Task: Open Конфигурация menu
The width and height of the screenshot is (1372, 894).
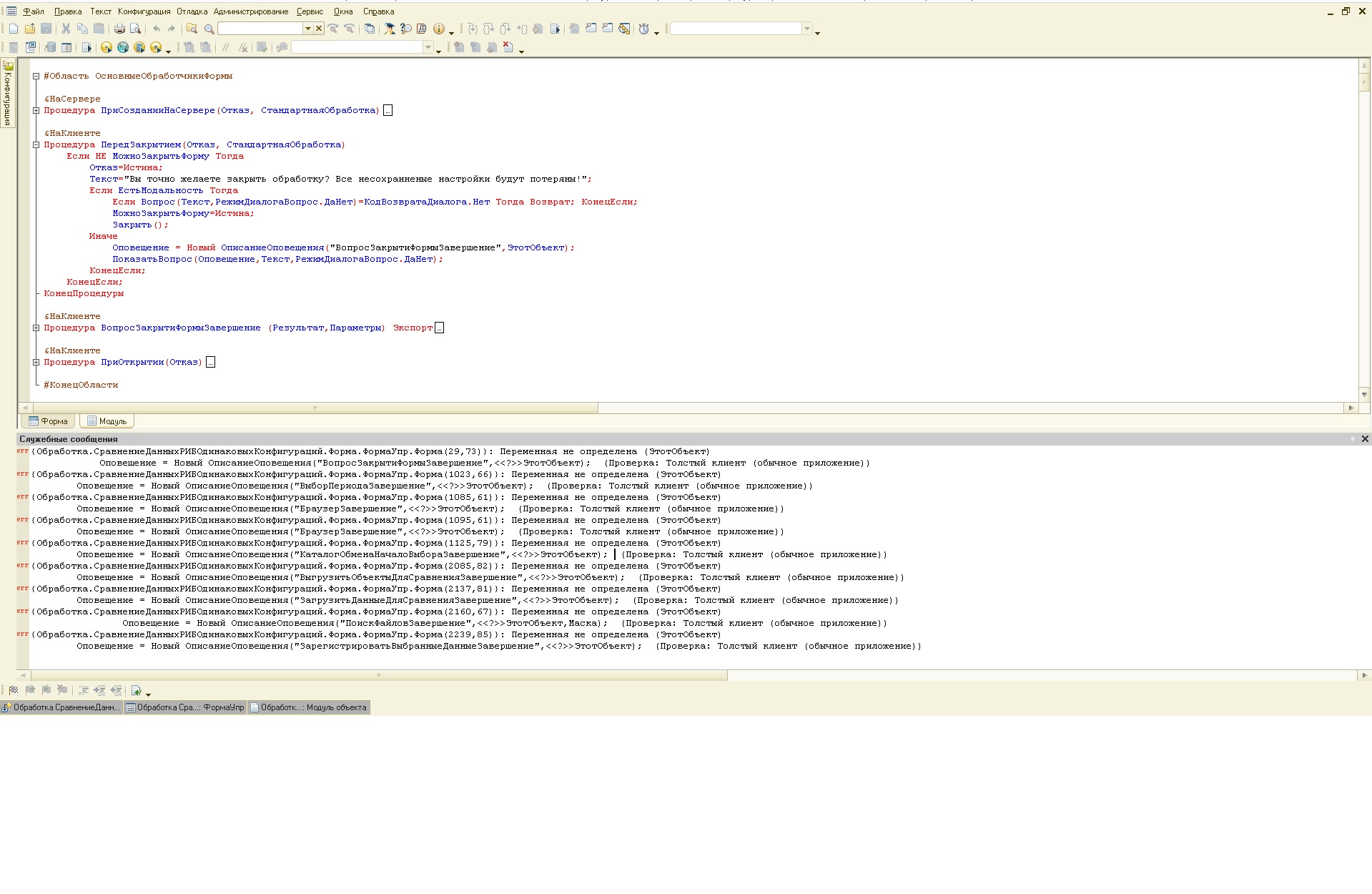Action: (144, 11)
